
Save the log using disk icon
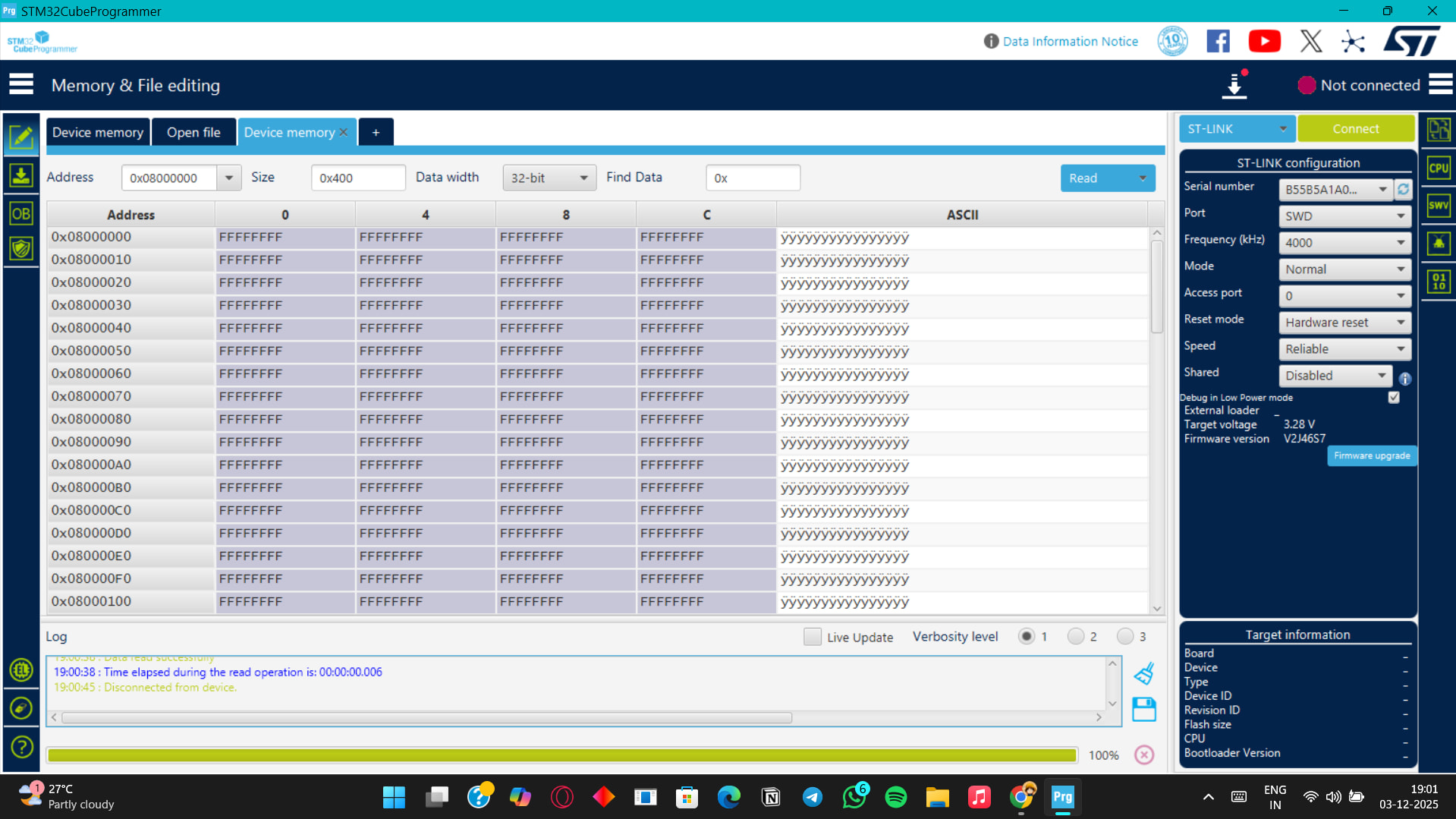[1144, 710]
